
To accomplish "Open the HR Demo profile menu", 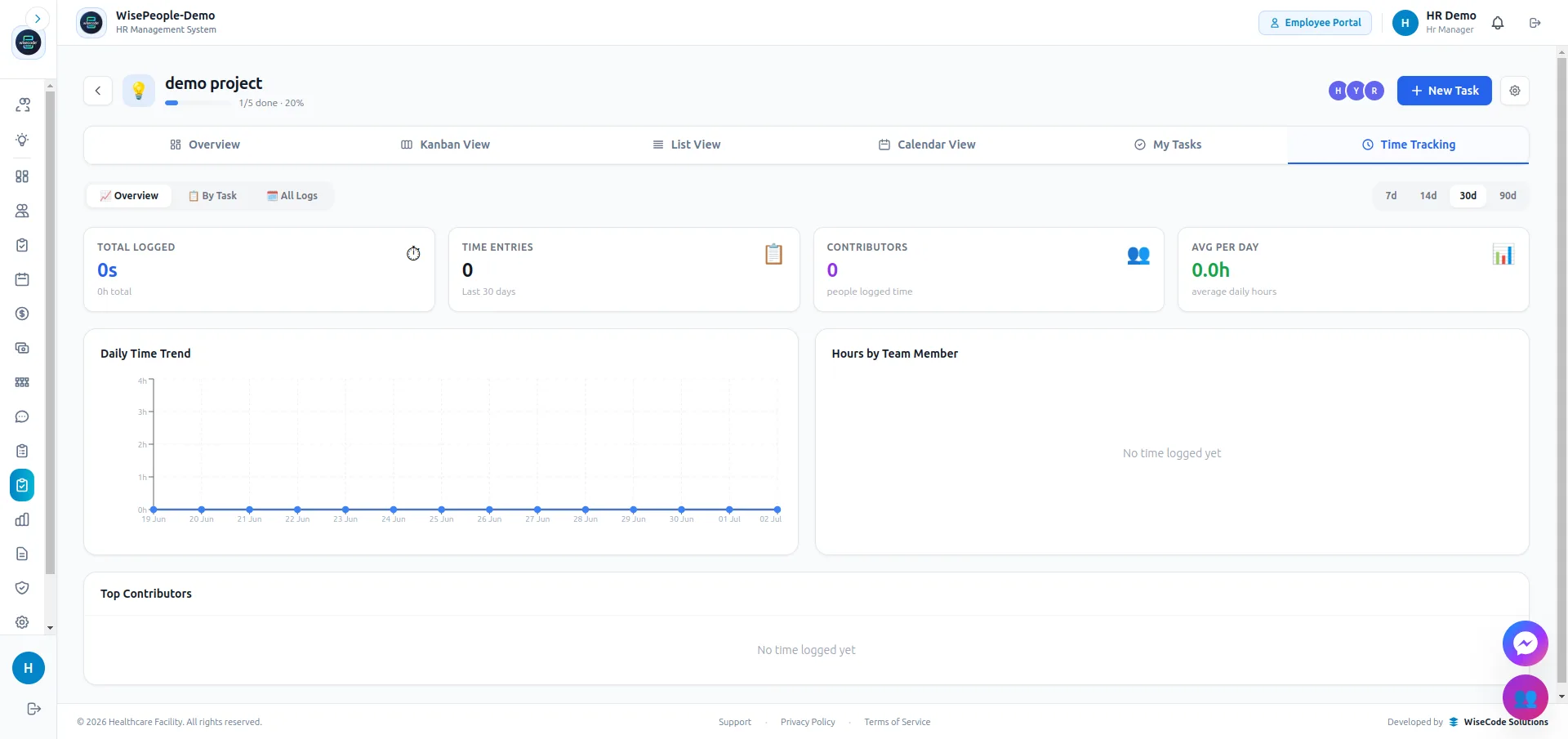I will [1435, 23].
